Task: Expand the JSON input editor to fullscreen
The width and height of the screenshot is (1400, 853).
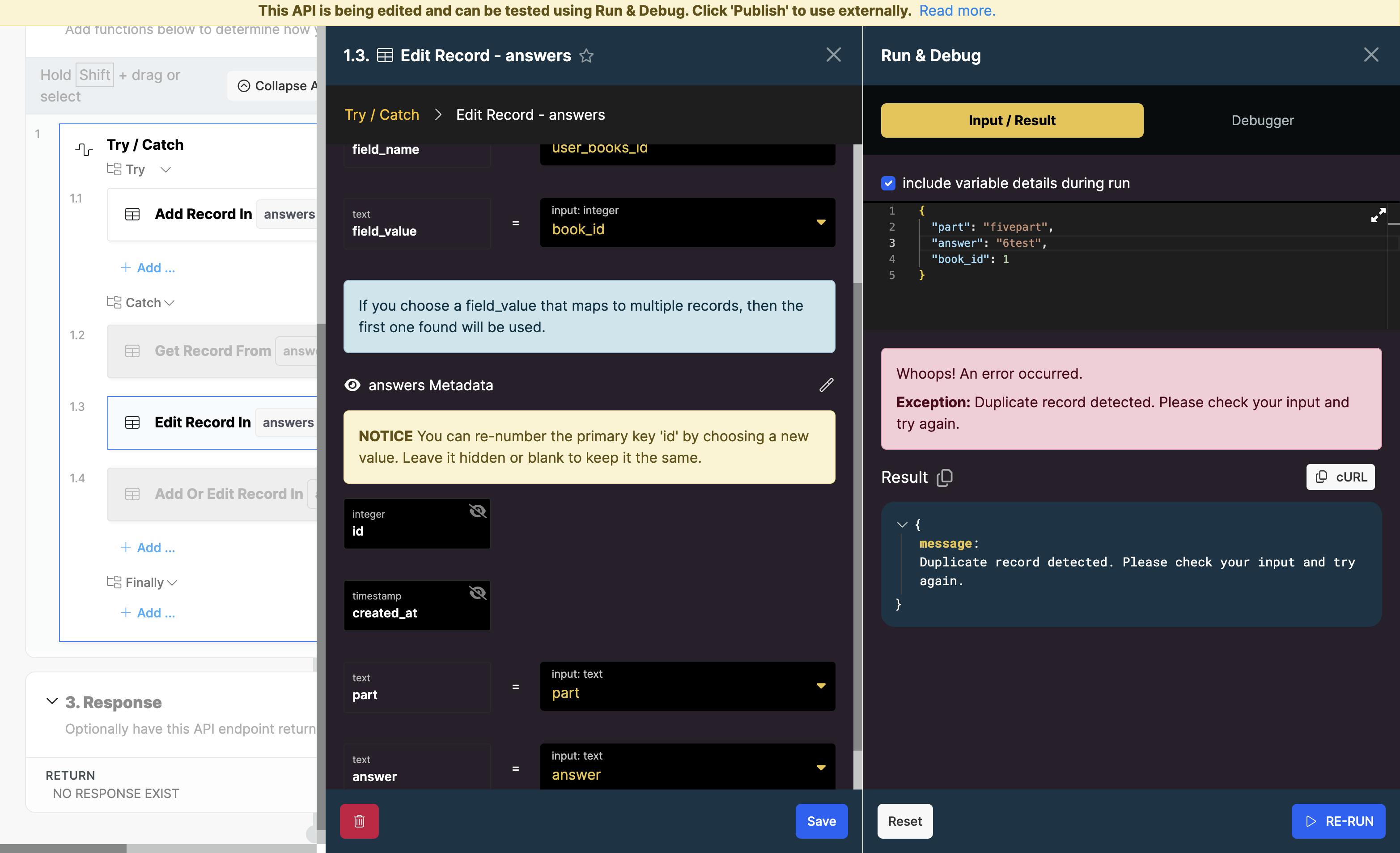Action: (x=1378, y=215)
